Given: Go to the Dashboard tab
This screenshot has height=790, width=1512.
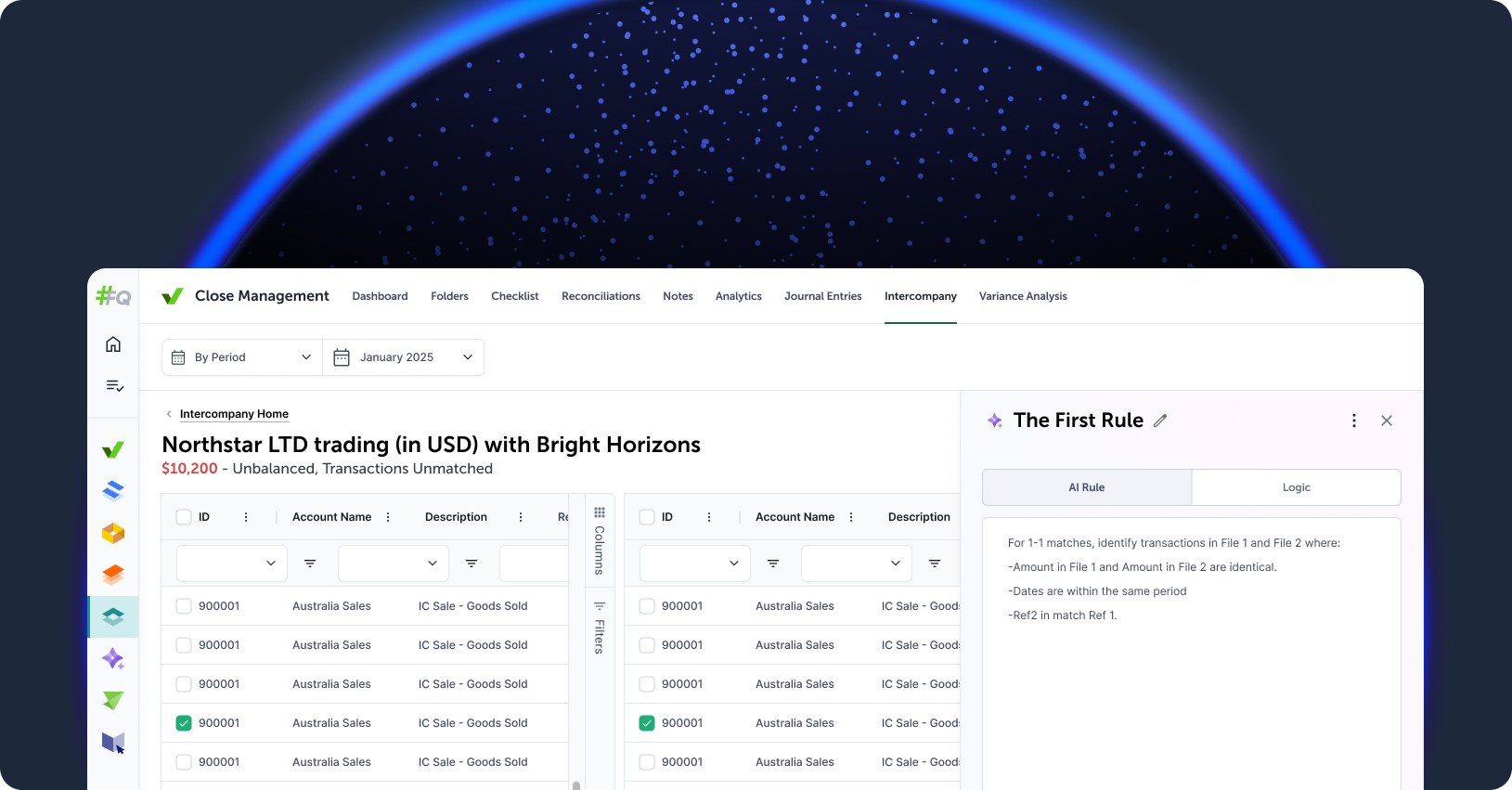Looking at the screenshot, I should [x=380, y=296].
